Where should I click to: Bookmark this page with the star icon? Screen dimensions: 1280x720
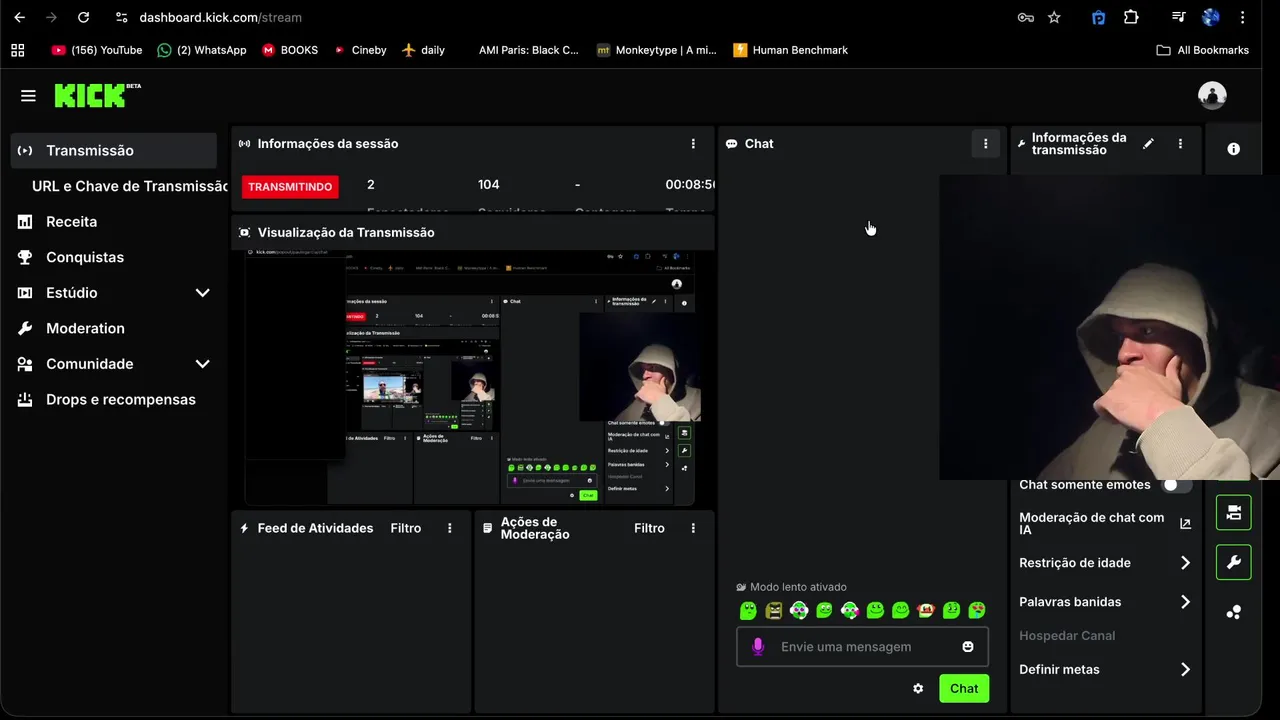(x=1054, y=17)
